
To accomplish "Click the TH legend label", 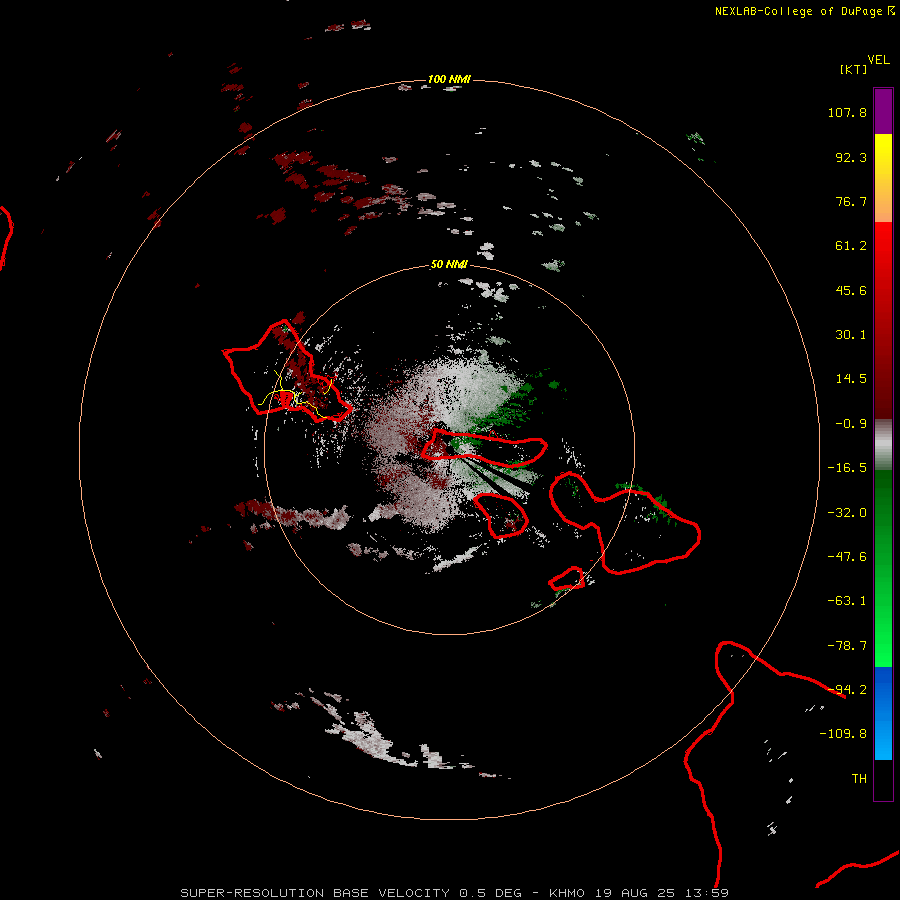I will [x=859, y=779].
